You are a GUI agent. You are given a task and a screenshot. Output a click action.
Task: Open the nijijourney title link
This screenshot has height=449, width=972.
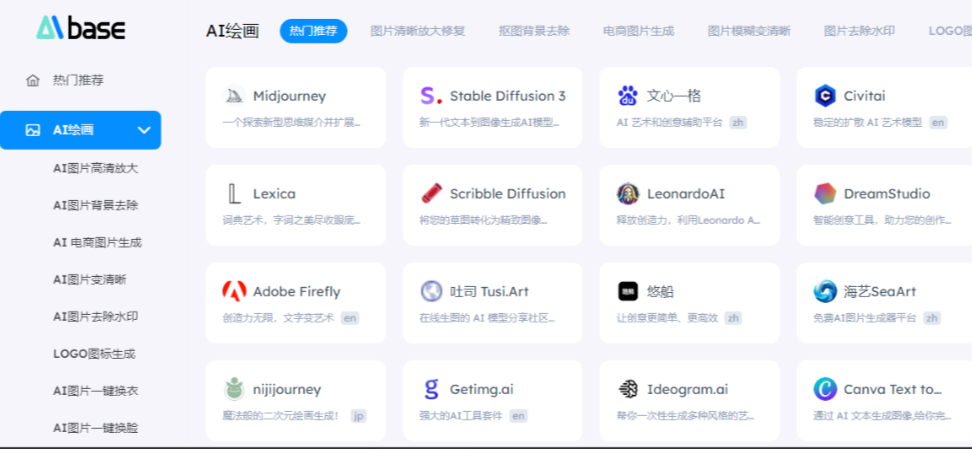click(287, 389)
